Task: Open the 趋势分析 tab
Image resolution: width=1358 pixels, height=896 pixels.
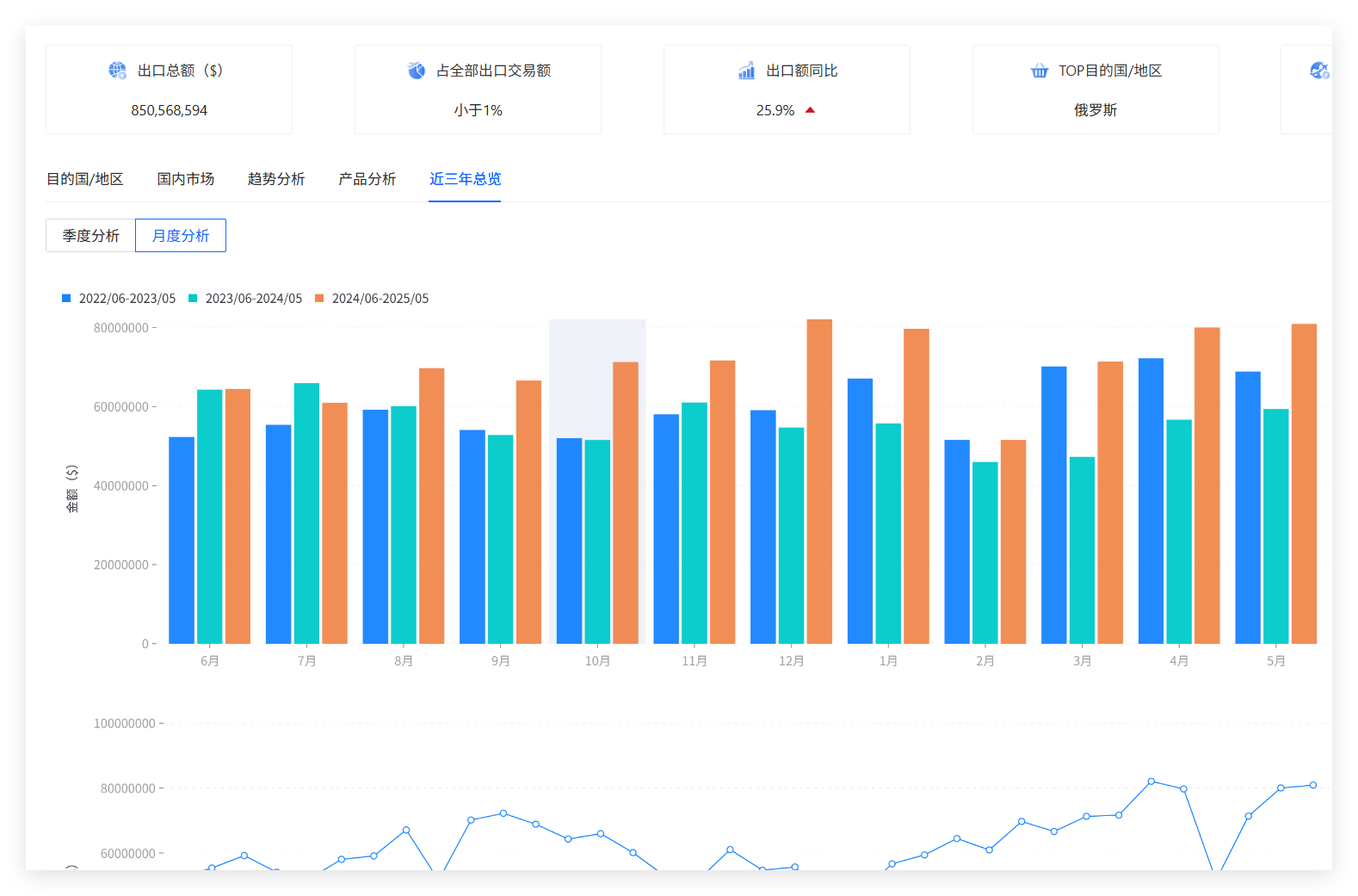Action: (x=276, y=179)
